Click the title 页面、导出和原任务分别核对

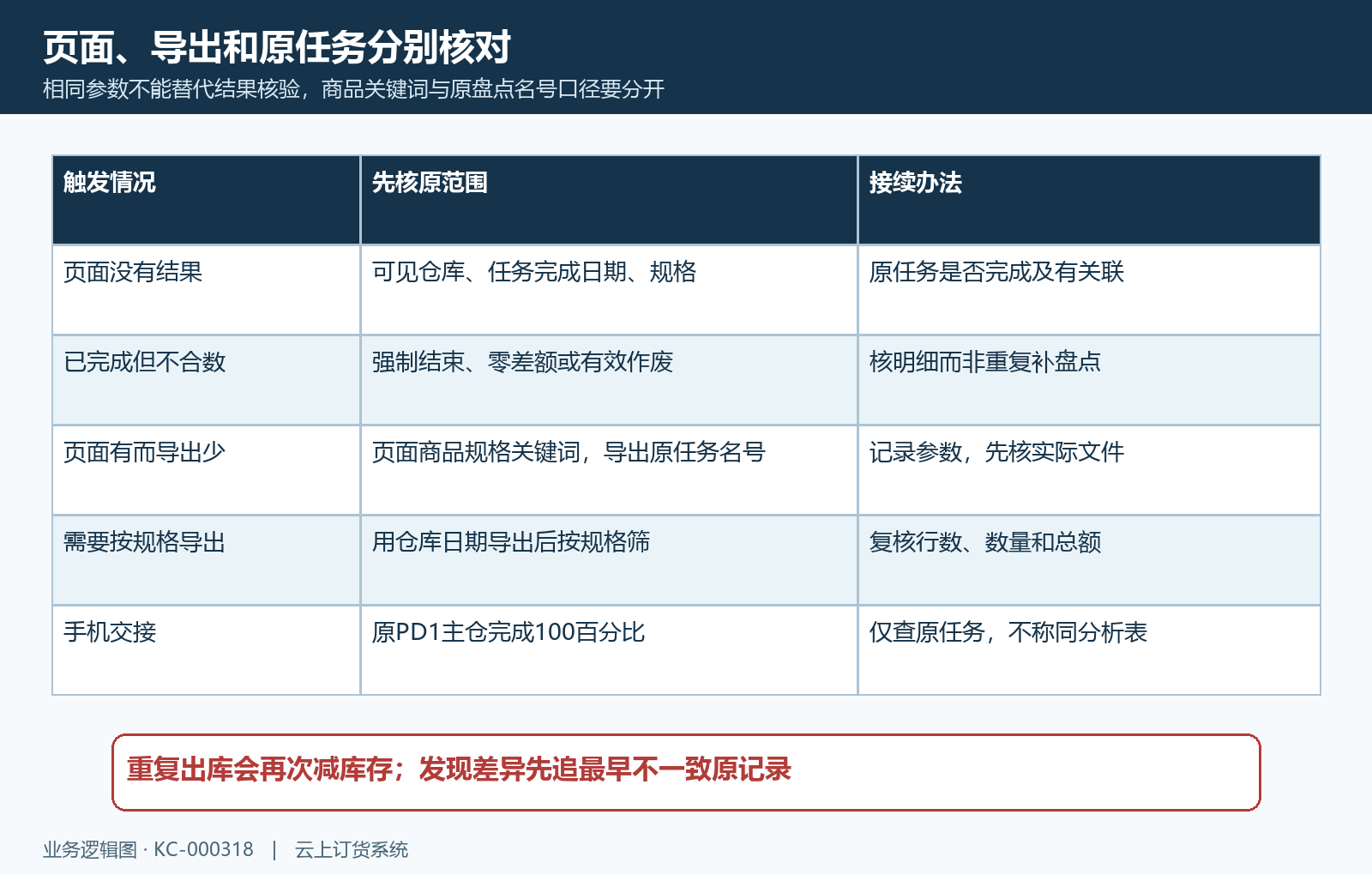[277, 47]
